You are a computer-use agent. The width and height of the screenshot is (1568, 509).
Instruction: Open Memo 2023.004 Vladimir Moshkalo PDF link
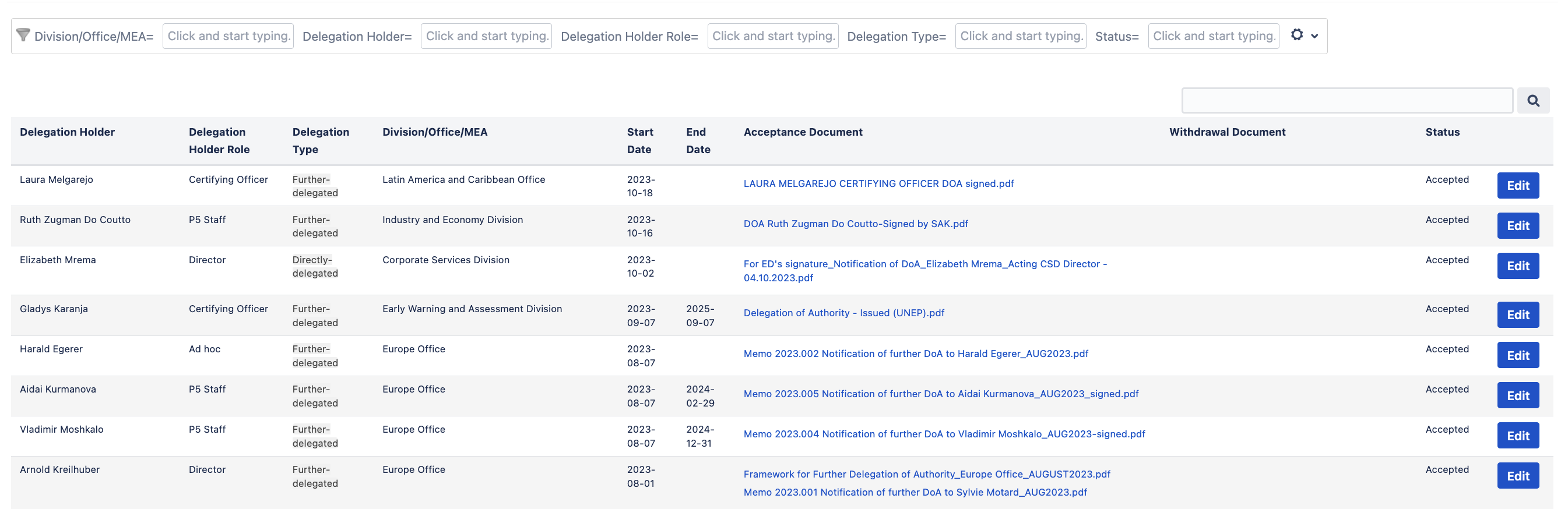point(944,434)
